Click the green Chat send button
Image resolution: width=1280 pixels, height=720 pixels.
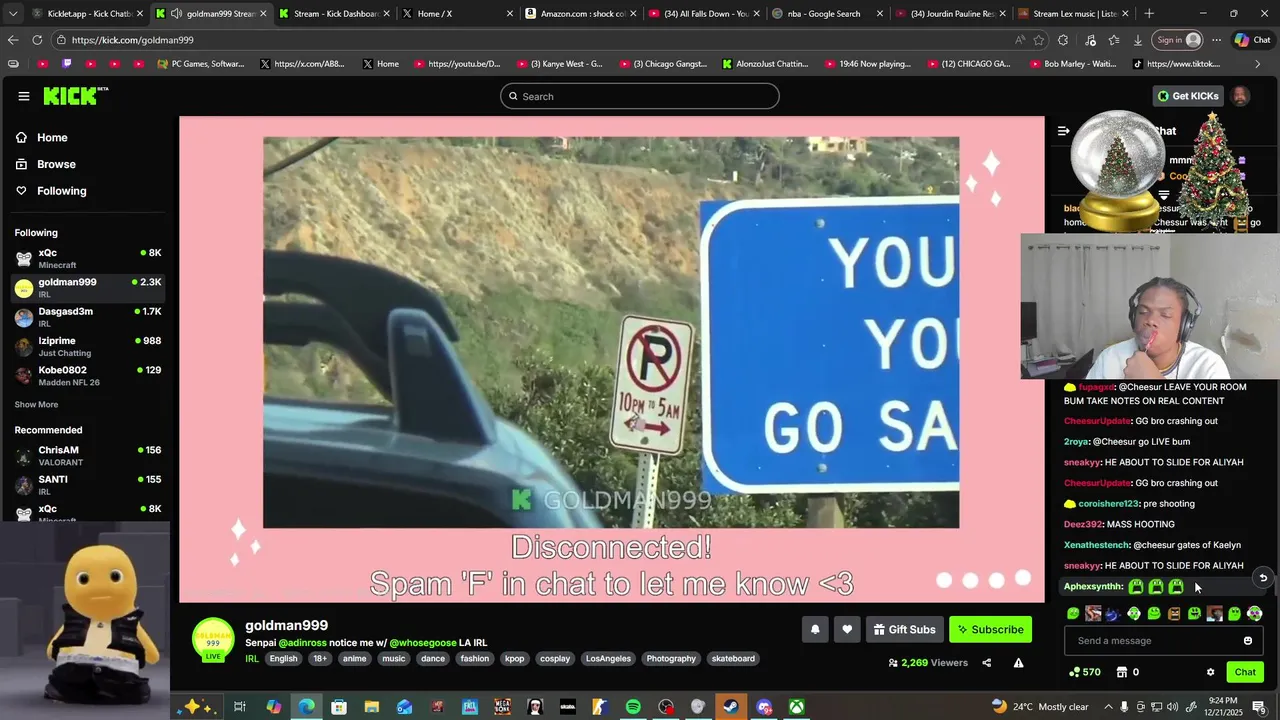click(x=1245, y=672)
